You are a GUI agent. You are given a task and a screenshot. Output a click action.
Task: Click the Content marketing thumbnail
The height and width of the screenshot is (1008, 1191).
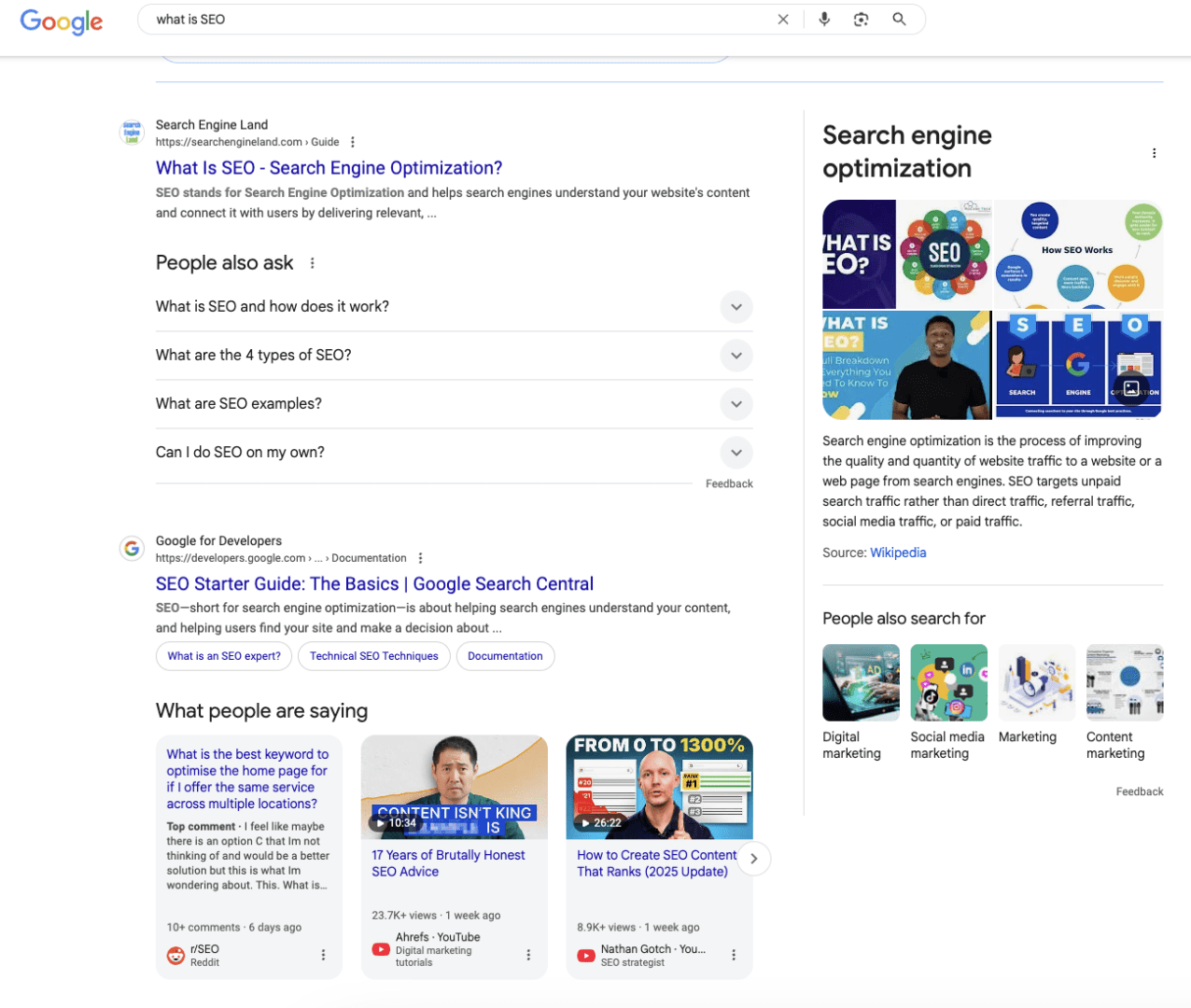click(1125, 682)
